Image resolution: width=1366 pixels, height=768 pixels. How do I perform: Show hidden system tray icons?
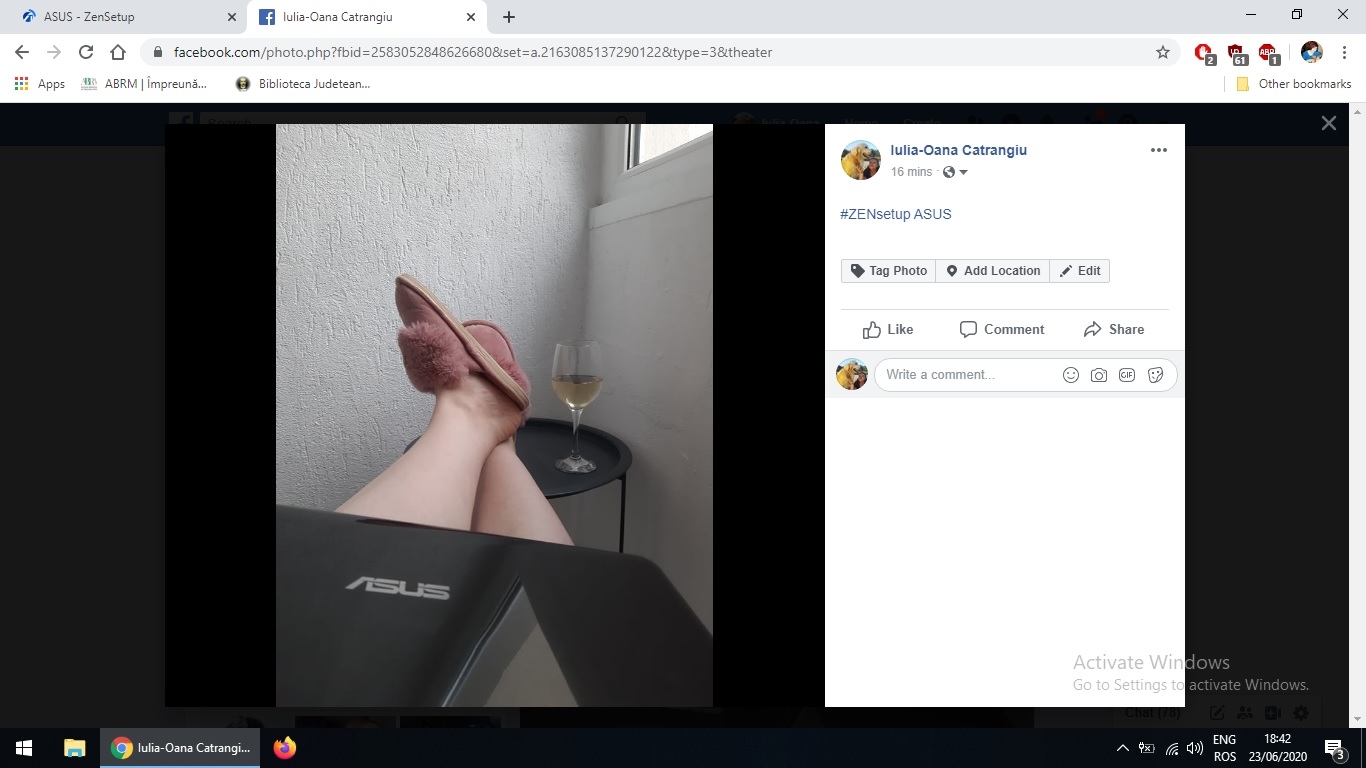[x=1122, y=748]
